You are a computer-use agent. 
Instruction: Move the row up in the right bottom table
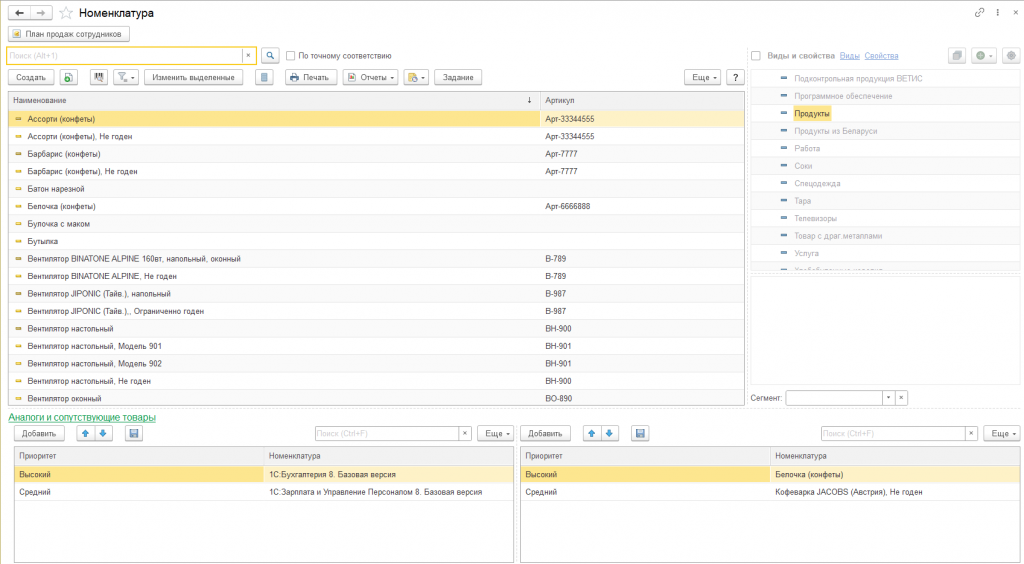pyautogui.click(x=592, y=433)
